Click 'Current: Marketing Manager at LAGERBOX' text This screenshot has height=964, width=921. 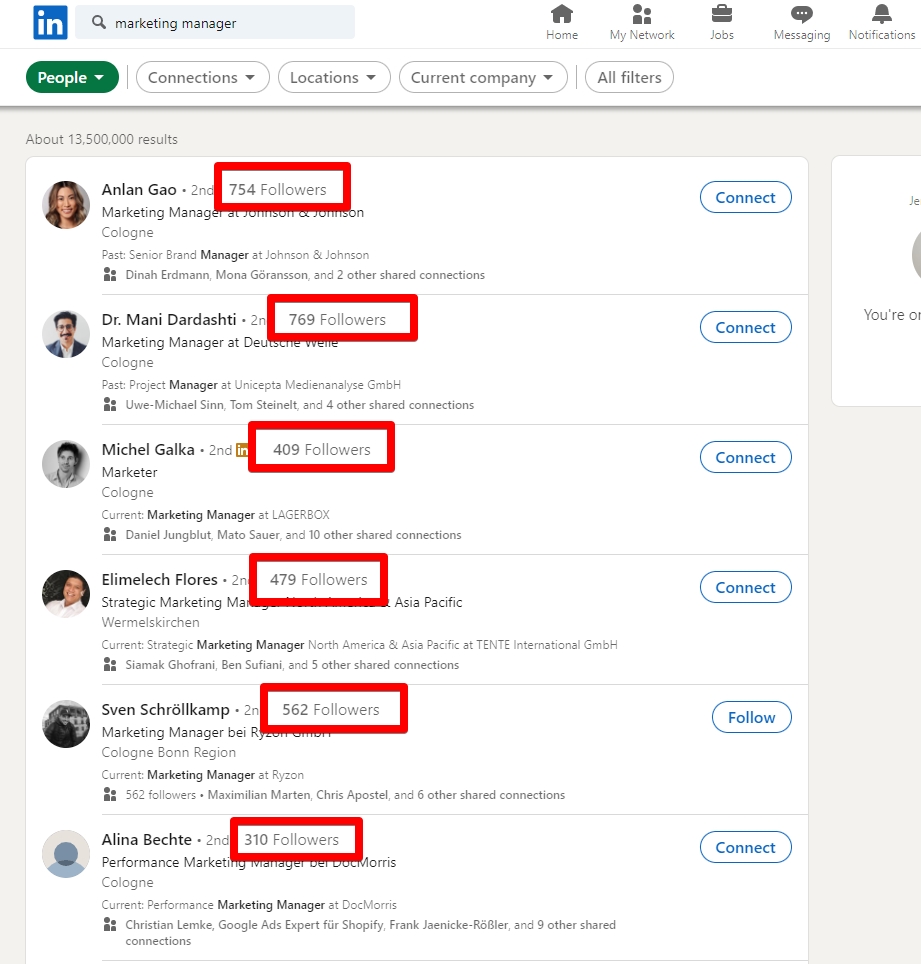(x=216, y=515)
